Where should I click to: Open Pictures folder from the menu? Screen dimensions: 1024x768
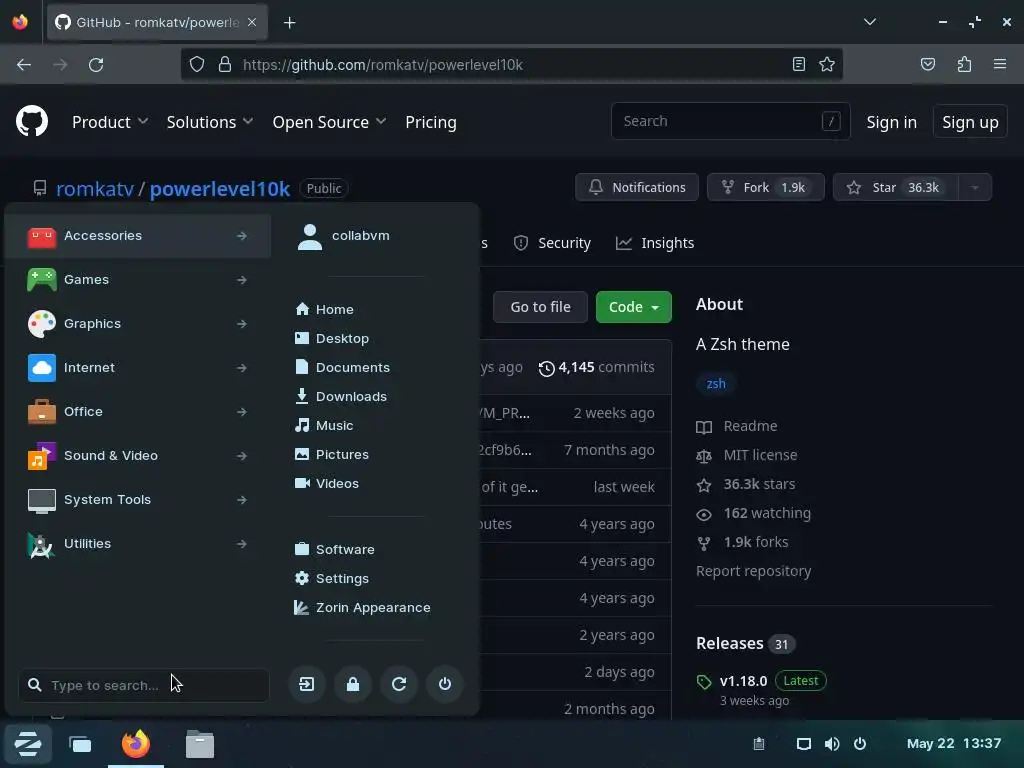point(332,455)
